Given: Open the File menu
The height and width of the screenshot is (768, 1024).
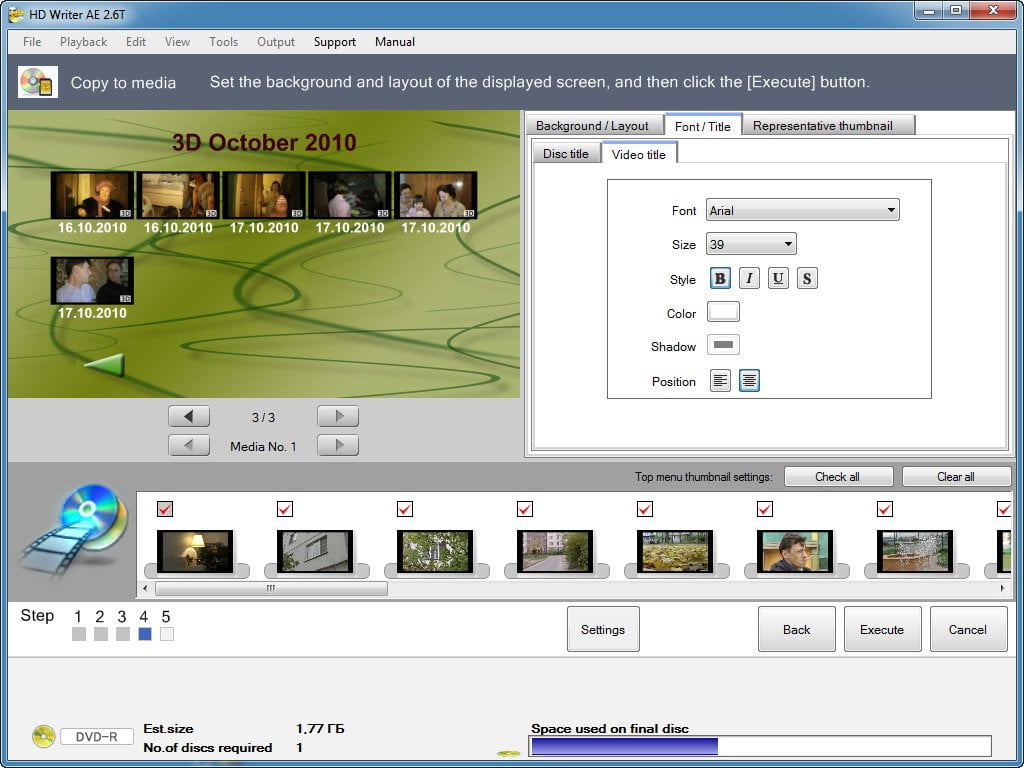Looking at the screenshot, I should (32, 42).
